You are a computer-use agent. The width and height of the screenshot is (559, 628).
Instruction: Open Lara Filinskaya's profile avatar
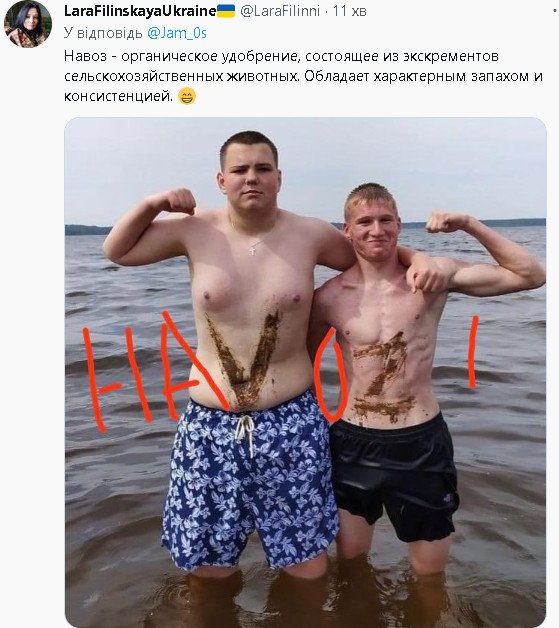tap(28, 24)
